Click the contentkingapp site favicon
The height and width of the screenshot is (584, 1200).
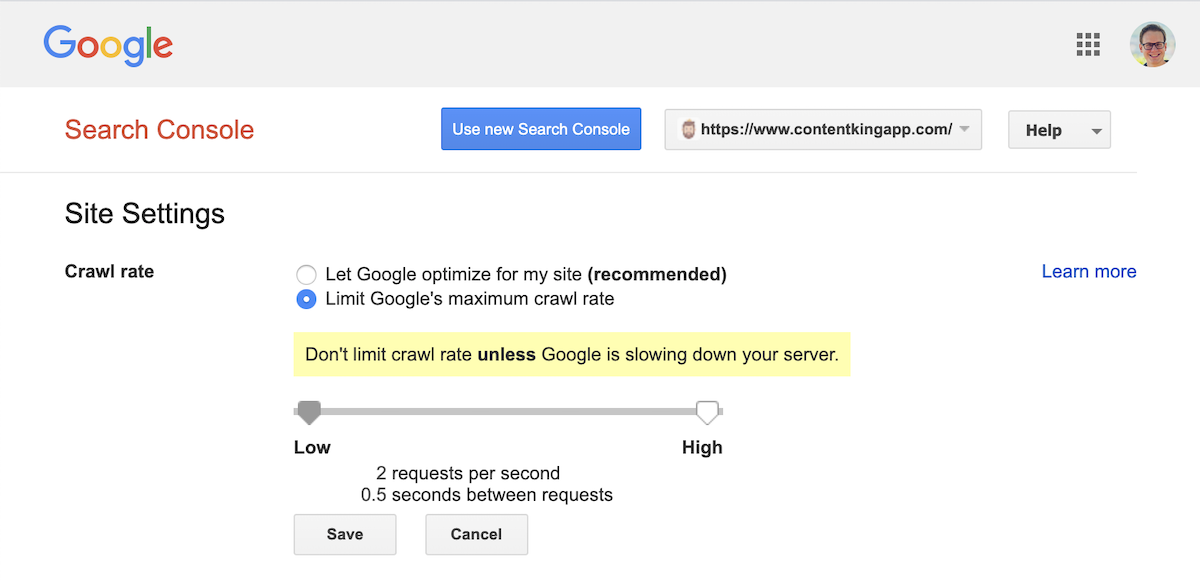pos(688,129)
